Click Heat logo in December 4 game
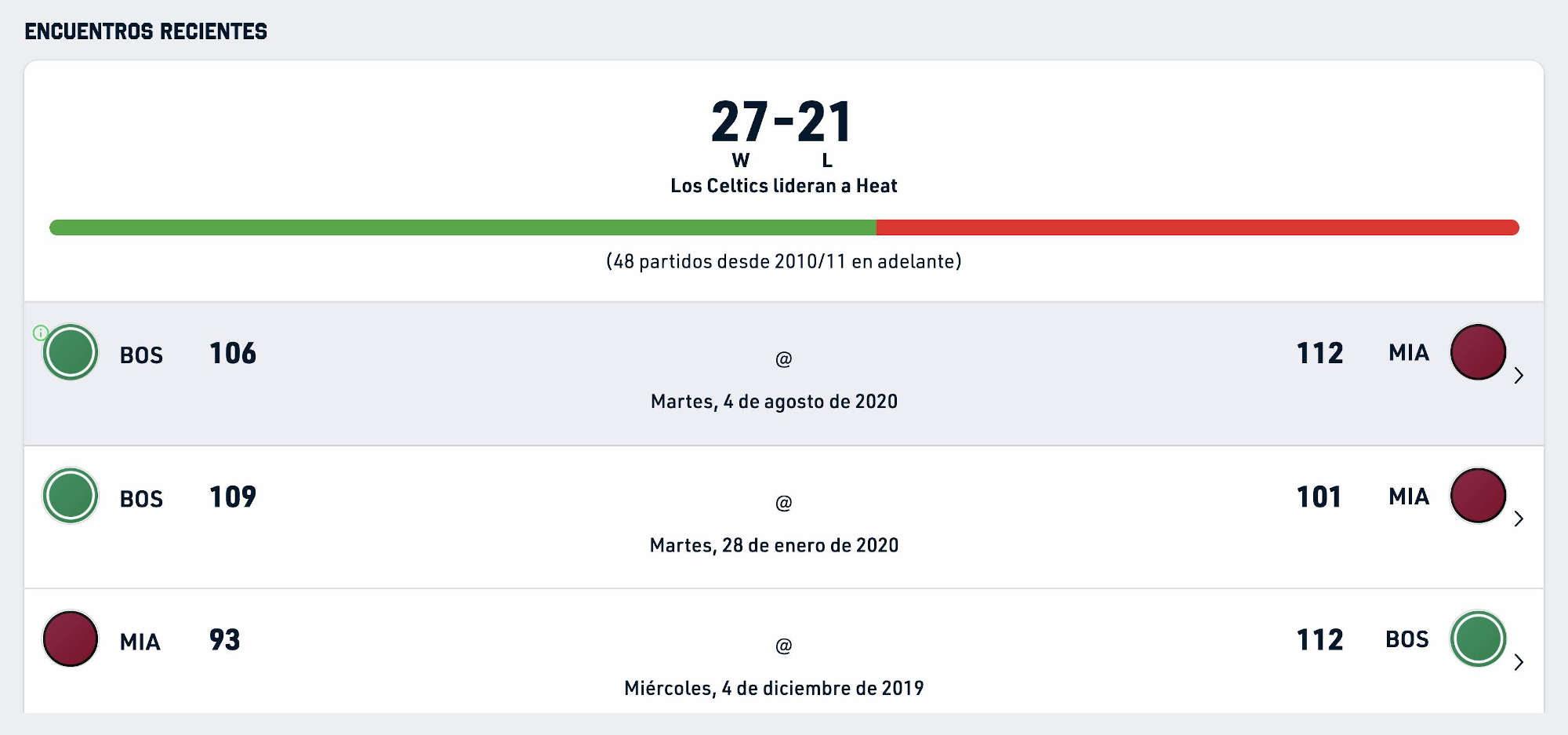Screen dimensions: 1568x735 71,639
